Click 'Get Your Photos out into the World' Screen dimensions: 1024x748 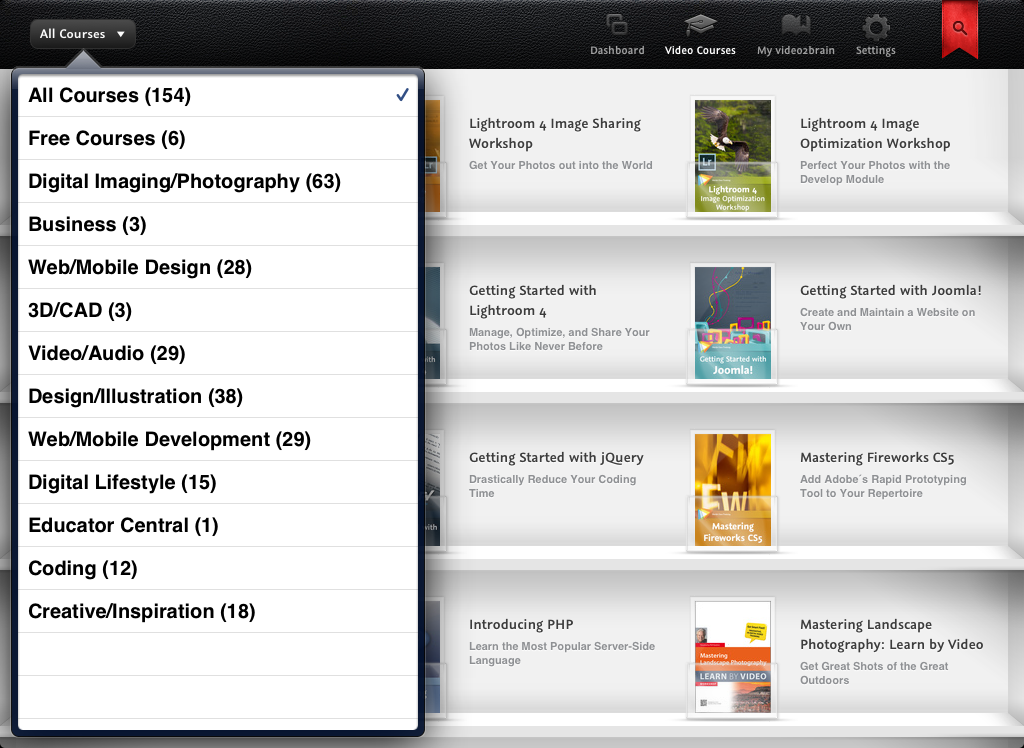pos(560,165)
